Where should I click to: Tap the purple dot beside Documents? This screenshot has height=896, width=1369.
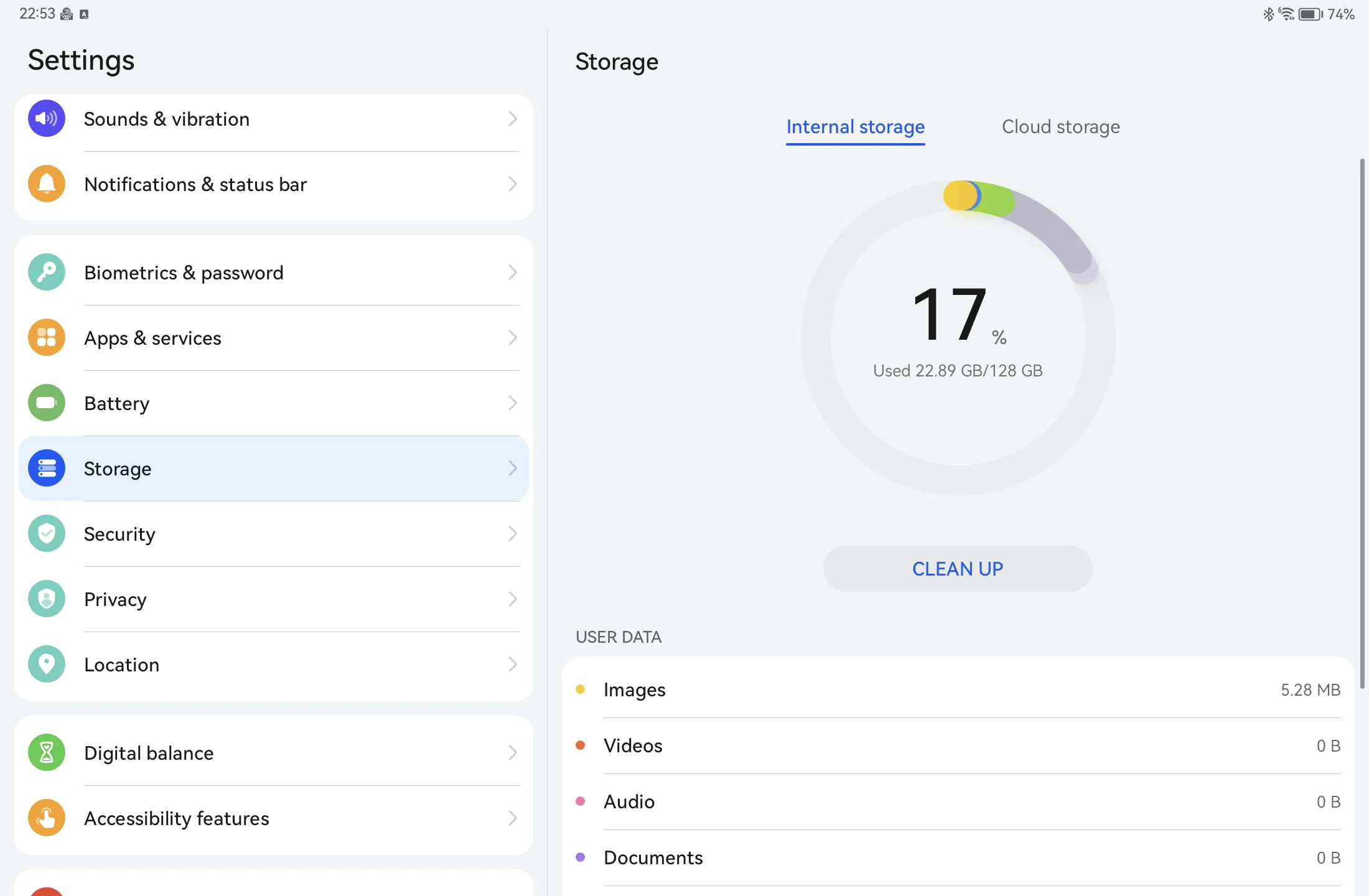click(x=580, y=857)
